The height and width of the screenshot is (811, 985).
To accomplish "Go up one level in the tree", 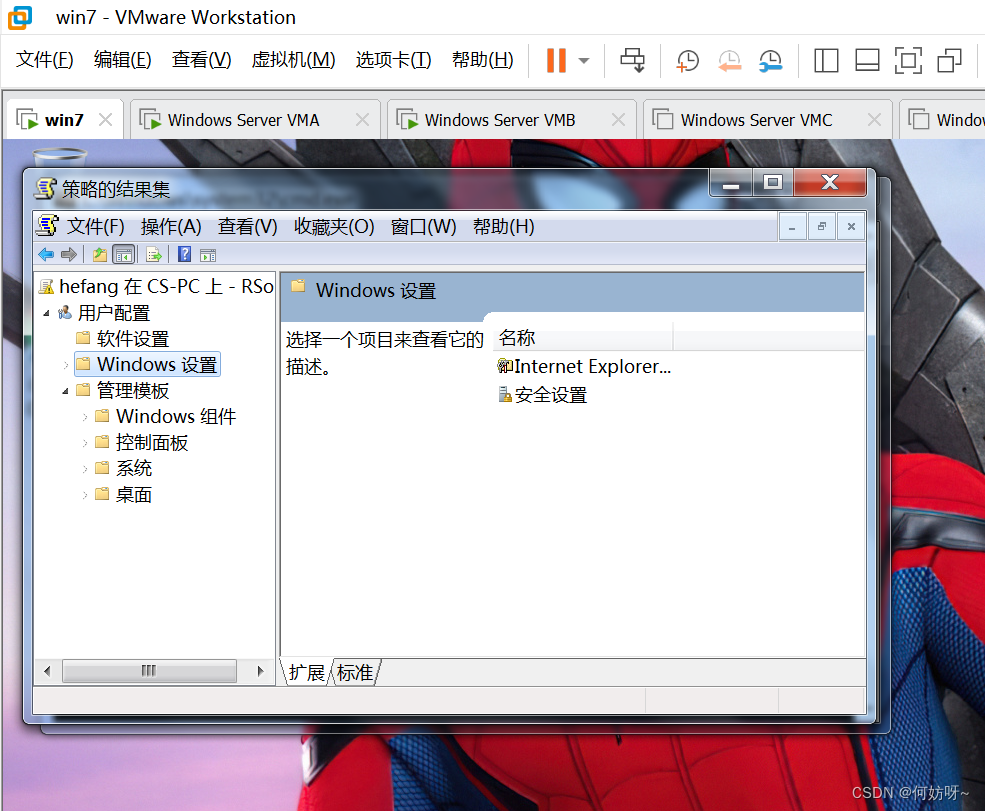I will pyautogui.click(x=99, y=254).
